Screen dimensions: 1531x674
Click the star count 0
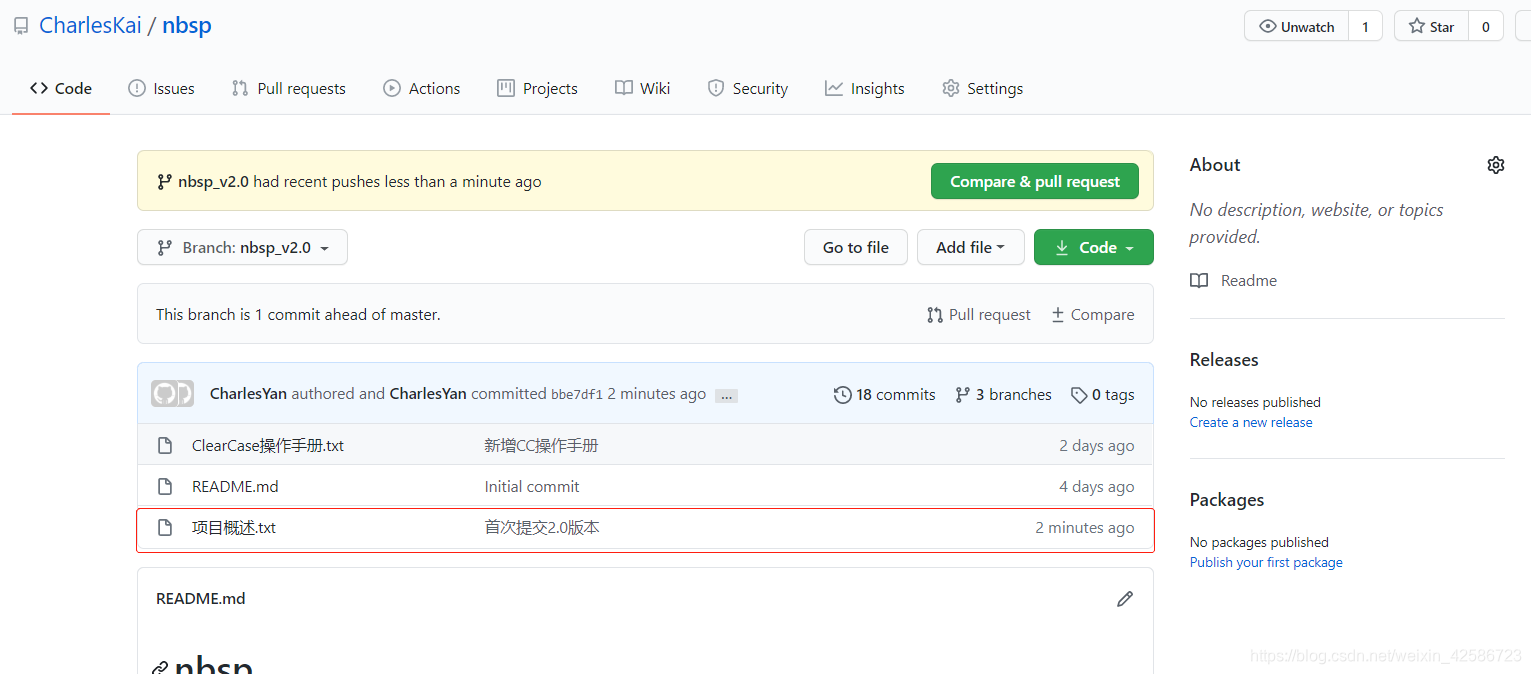pyautogui.click(x=1485, y=26)
